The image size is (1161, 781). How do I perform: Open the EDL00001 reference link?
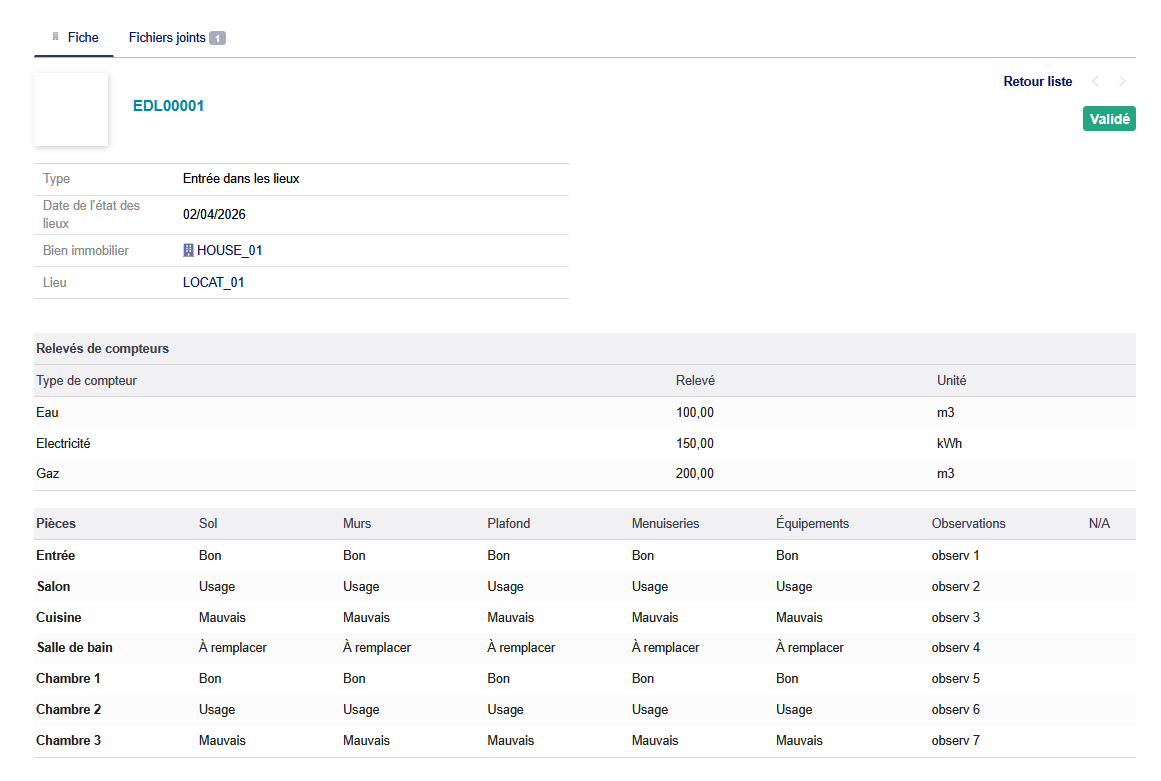168,106
